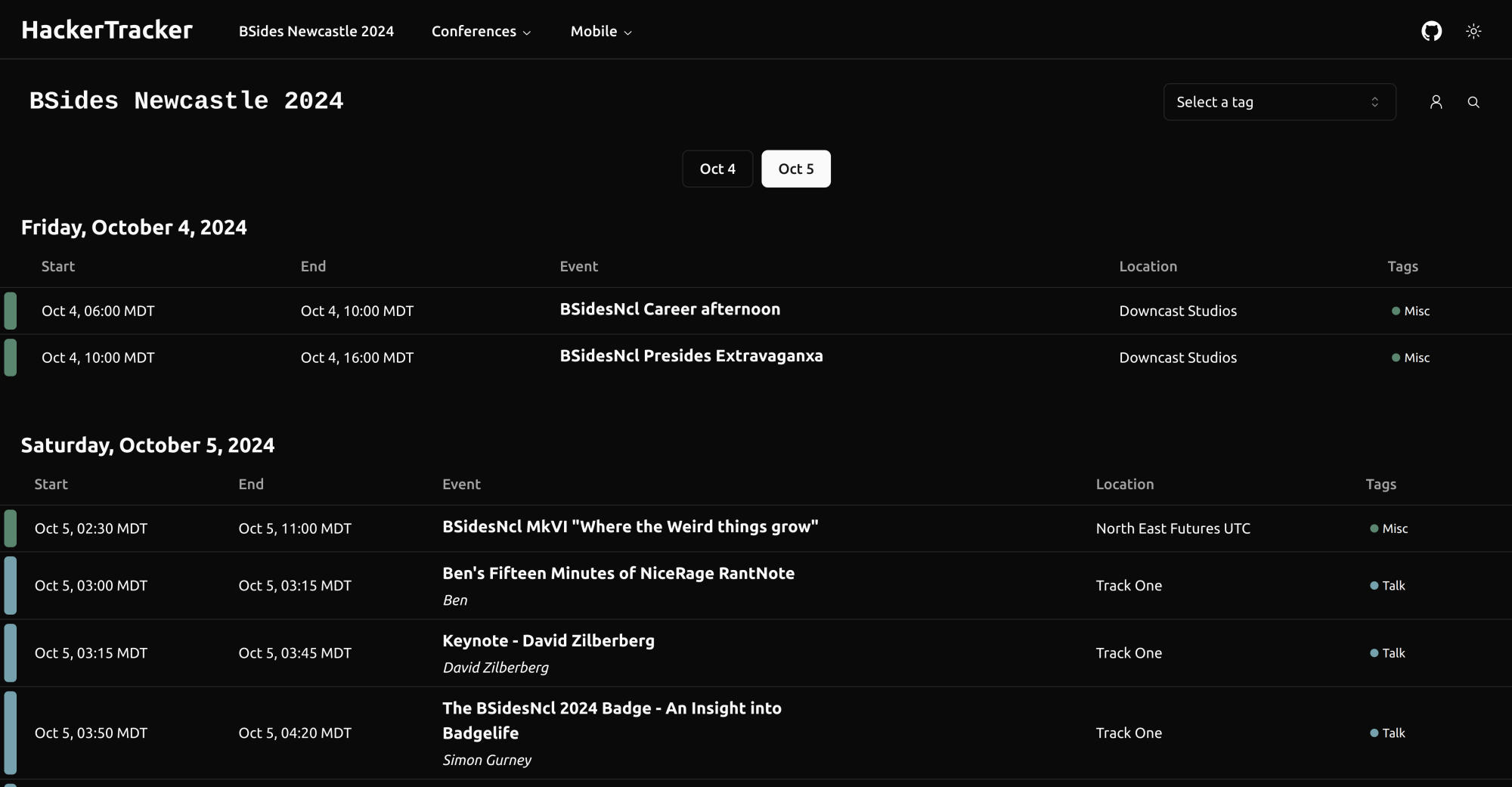Open BSidesNcl Presides Extravaganxa event
Screen dimensions: 1512x787
(691, 356)
